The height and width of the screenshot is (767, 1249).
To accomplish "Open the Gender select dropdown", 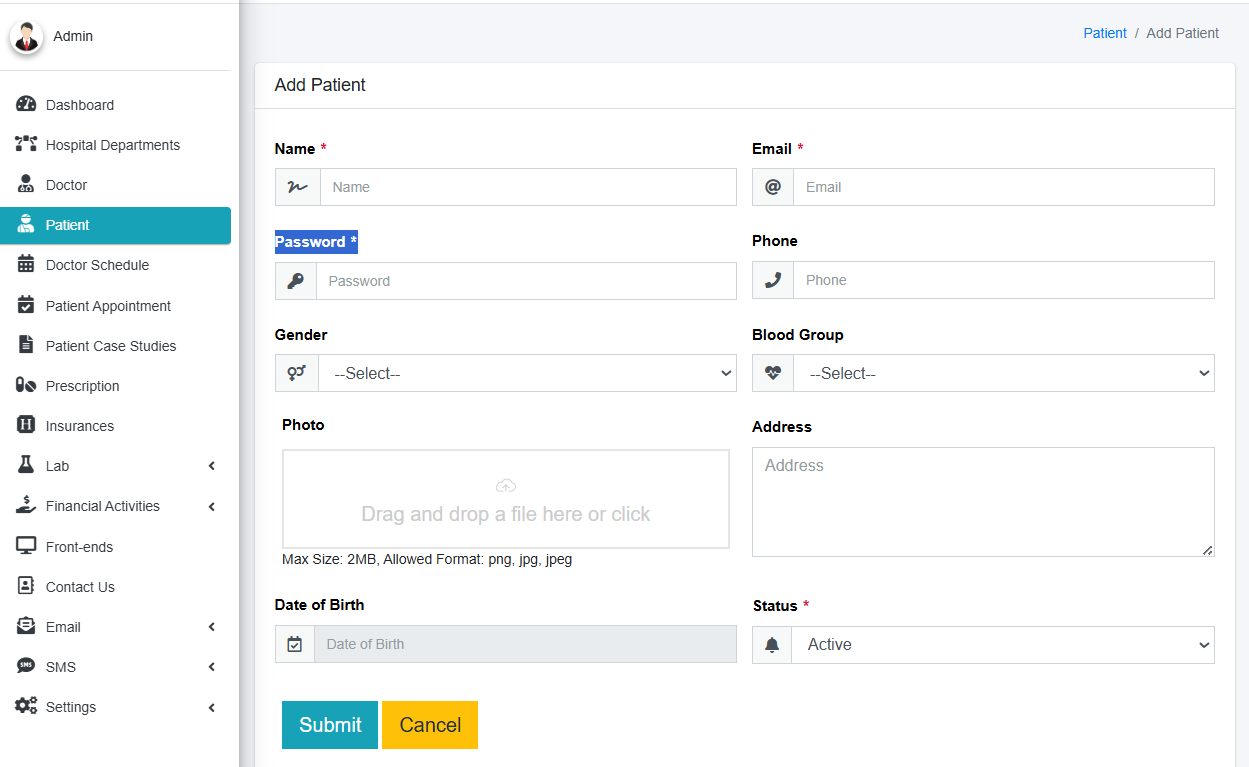I will (527, 373).
